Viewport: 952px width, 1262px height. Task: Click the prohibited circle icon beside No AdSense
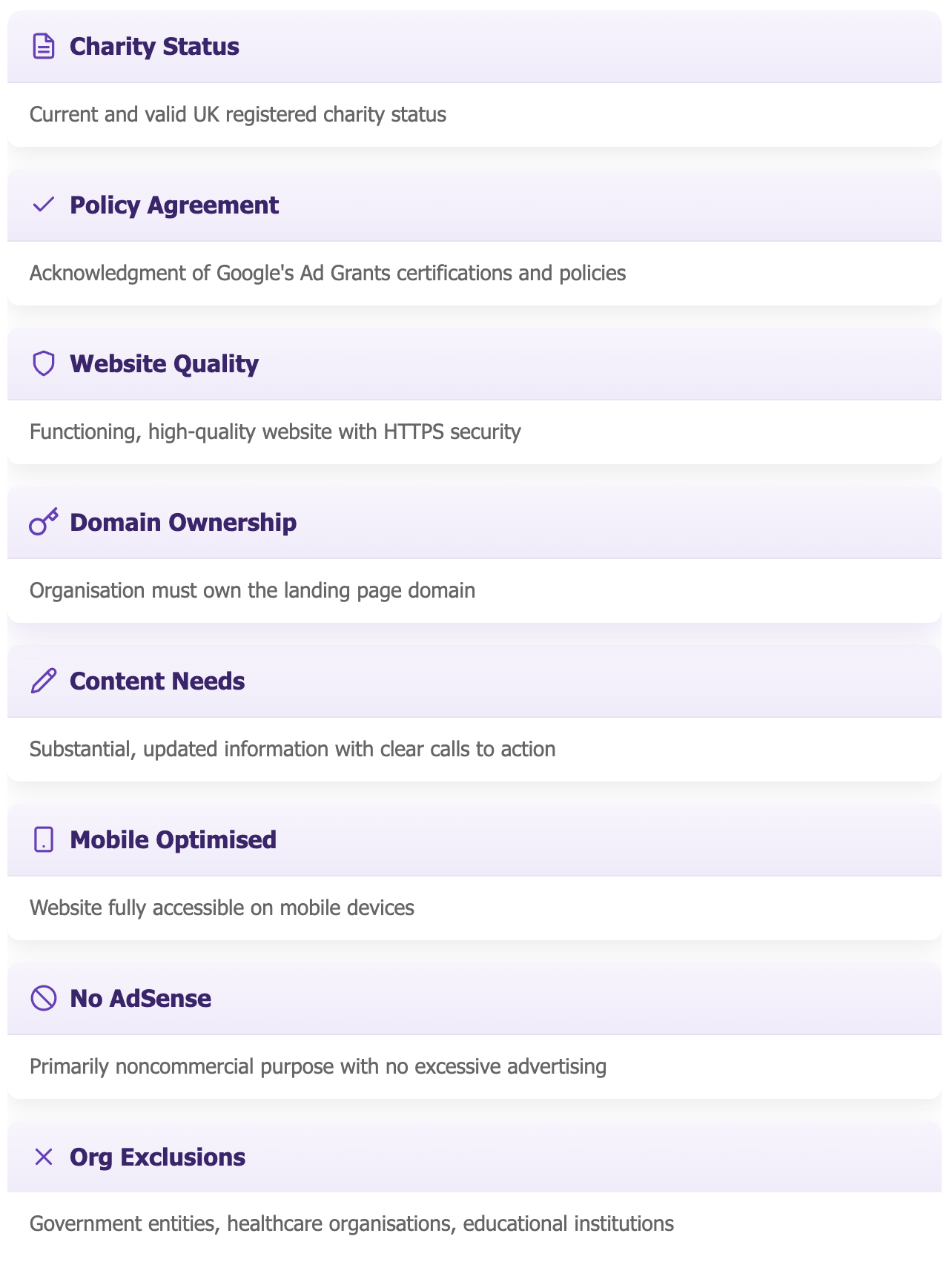click(44, 998)
